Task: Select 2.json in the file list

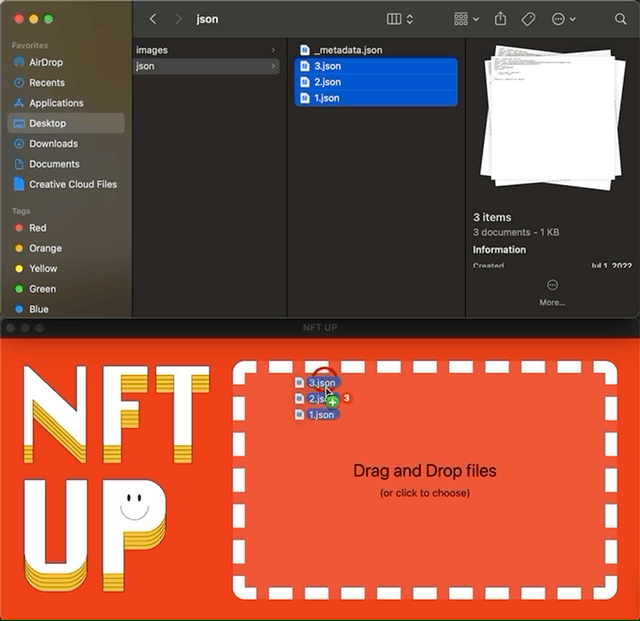Action: (376, 82)
